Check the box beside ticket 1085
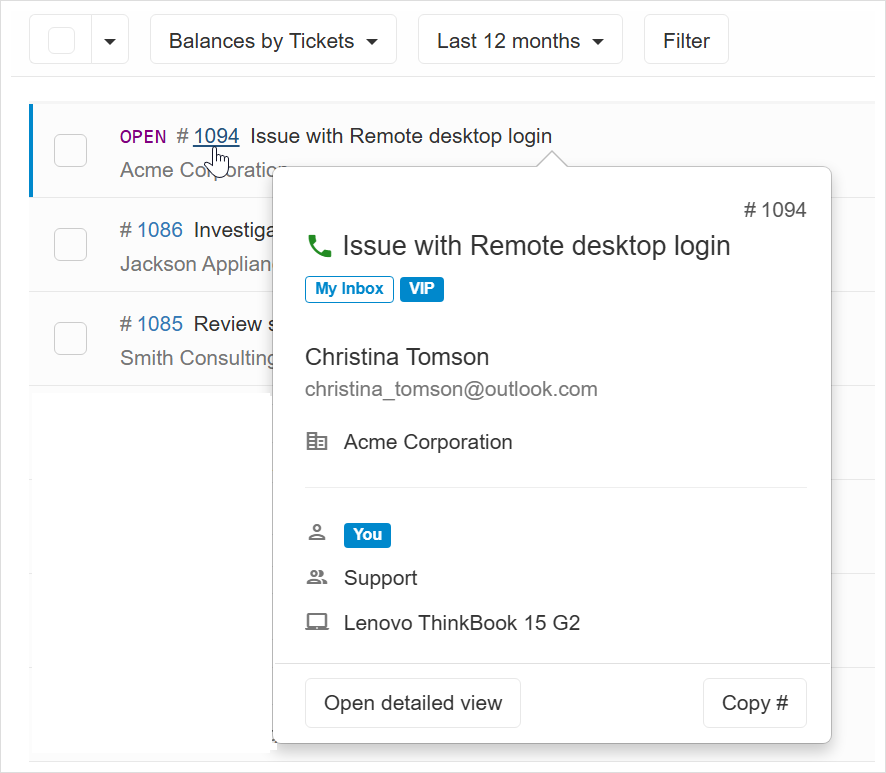886x773 pixels. click(x=70, y=339)
